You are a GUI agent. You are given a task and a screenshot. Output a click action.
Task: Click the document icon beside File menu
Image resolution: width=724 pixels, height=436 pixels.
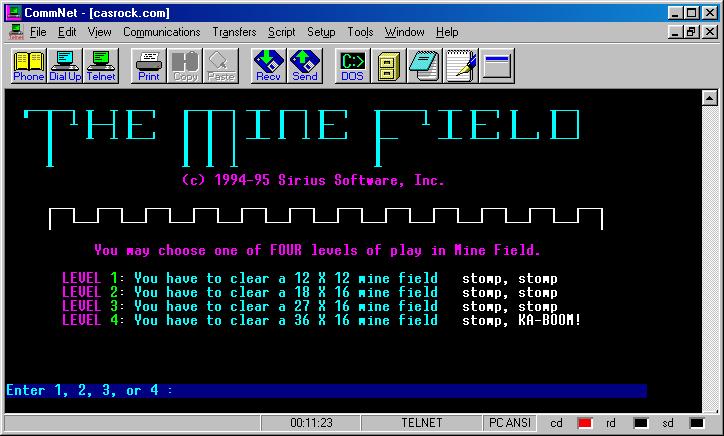(x=16, y=32)
